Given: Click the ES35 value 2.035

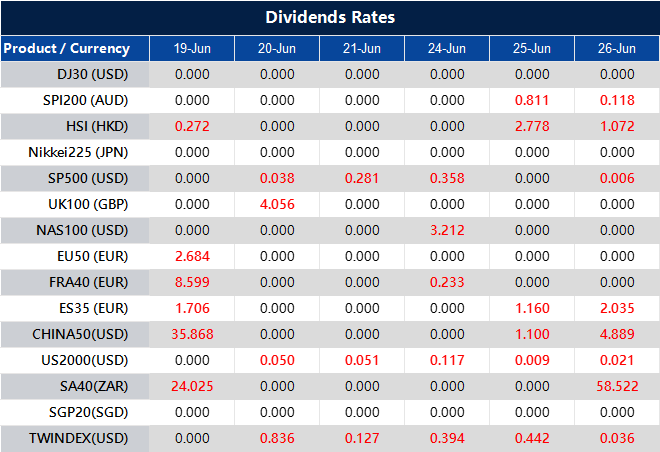Looking at the screenshot, I should 616,308.
